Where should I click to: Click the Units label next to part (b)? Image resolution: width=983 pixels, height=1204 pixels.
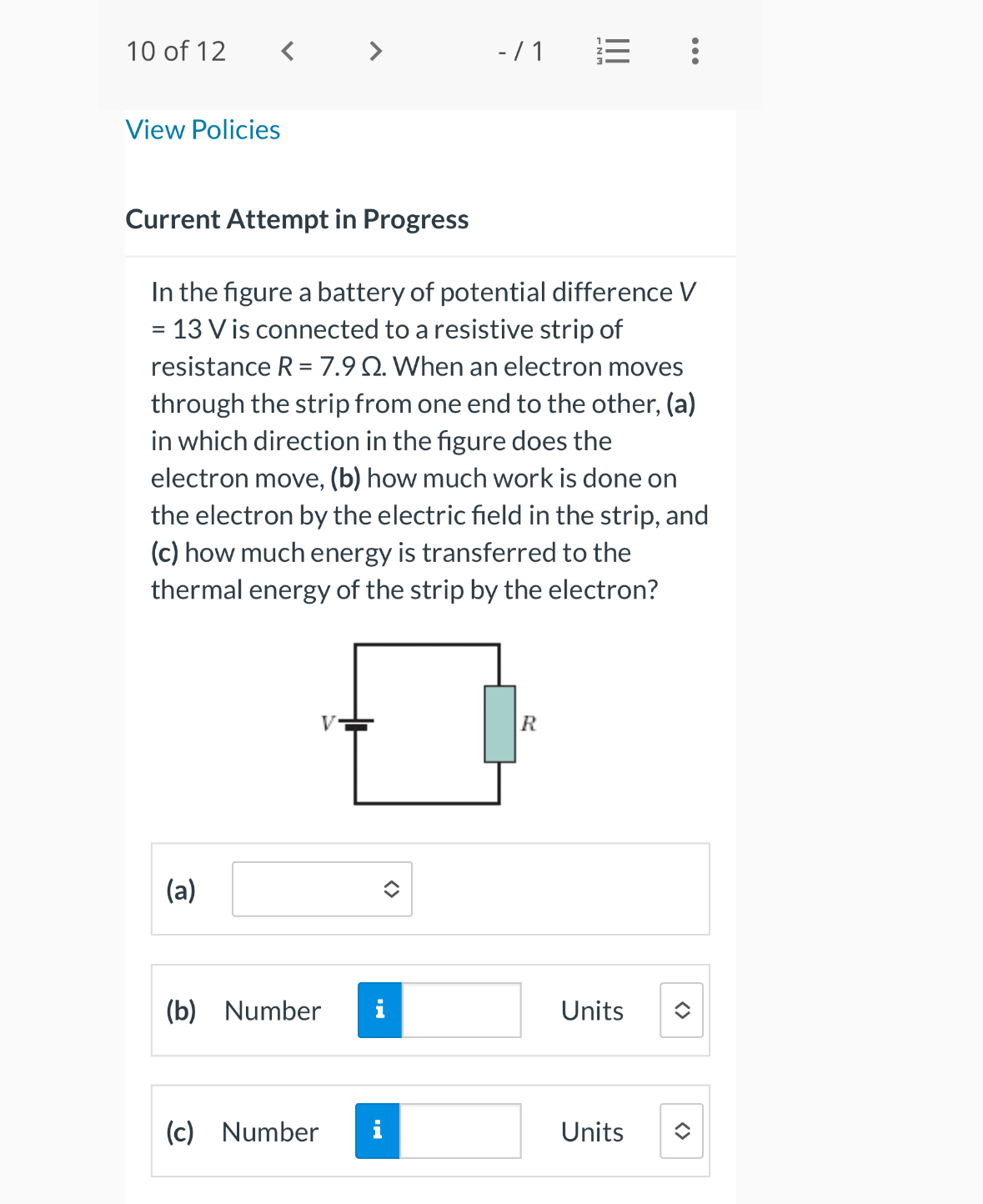(x=592, y=1010)
